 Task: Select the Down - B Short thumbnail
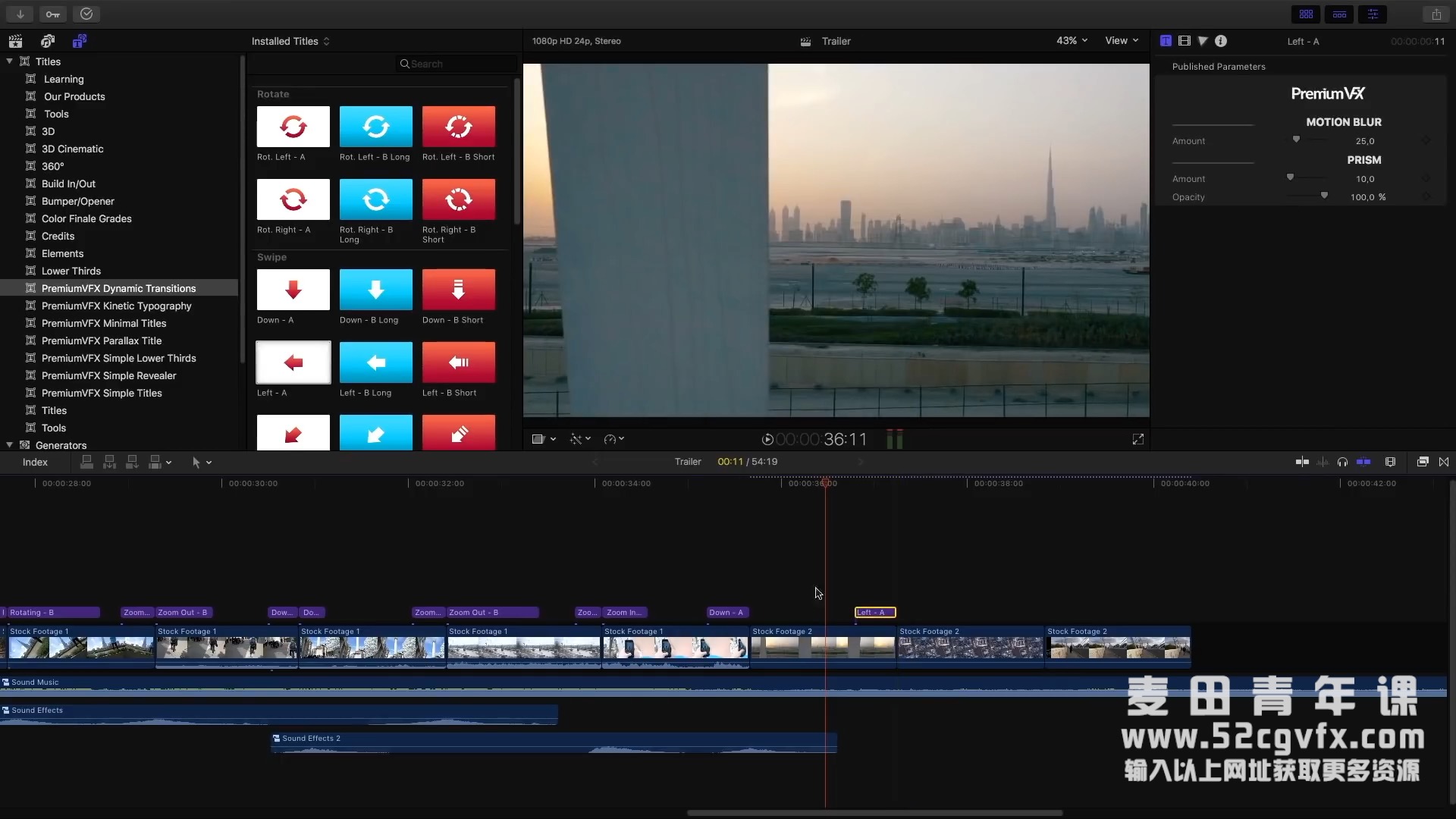(458, 290)
